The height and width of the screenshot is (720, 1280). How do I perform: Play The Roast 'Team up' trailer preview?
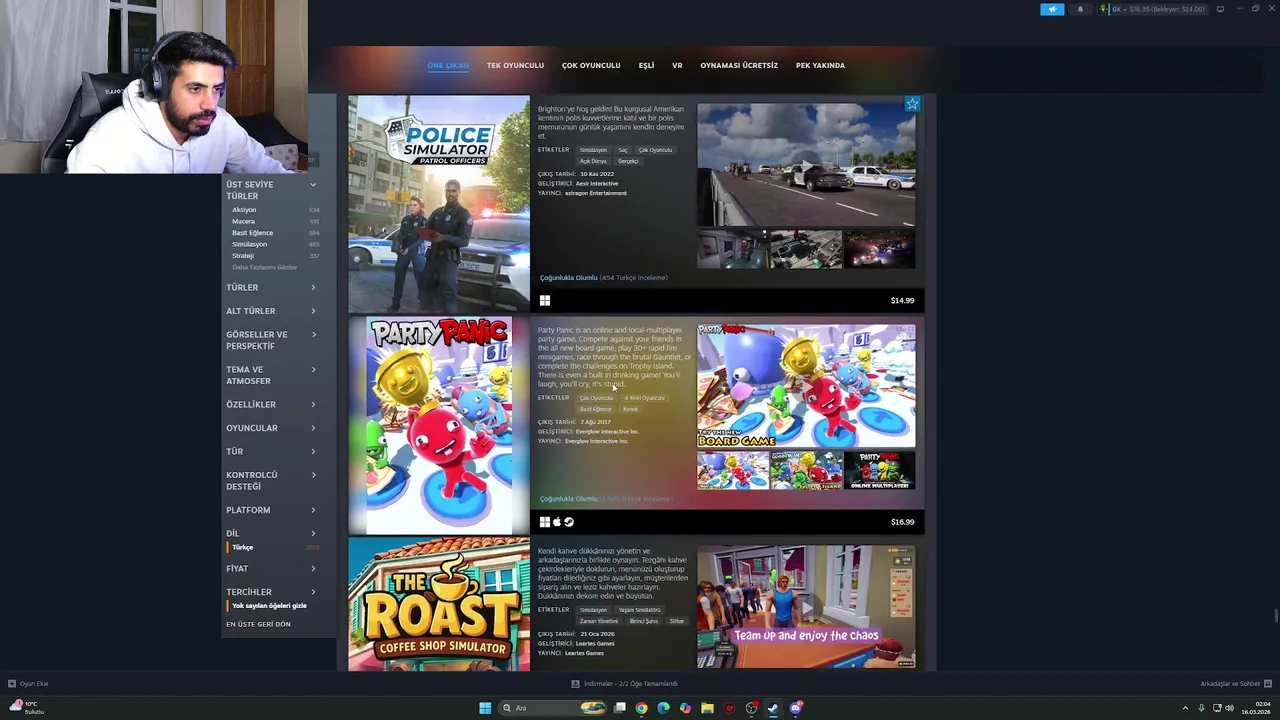[x=806, y=606]
